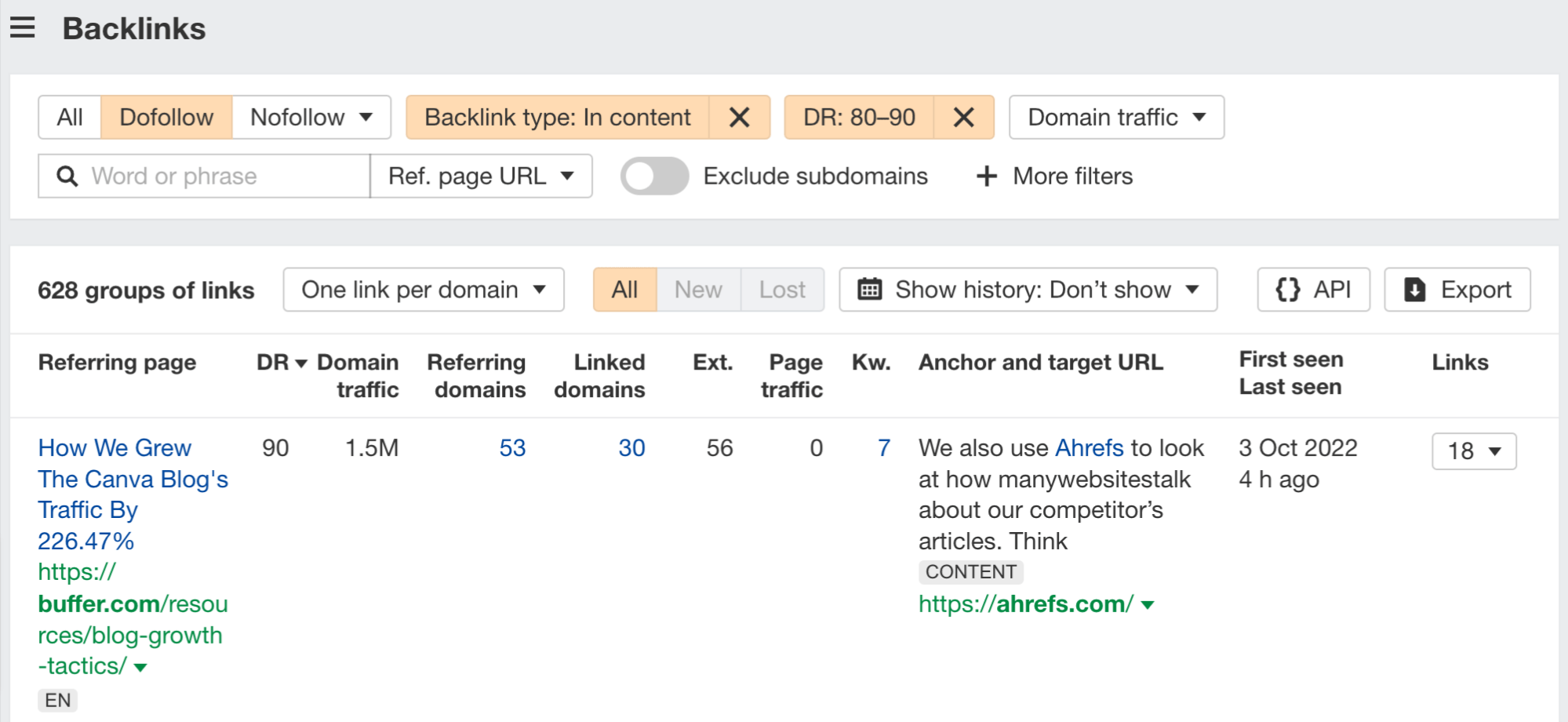
Task: Open the Domain traffic dropdown
Action: (1115, 118)
